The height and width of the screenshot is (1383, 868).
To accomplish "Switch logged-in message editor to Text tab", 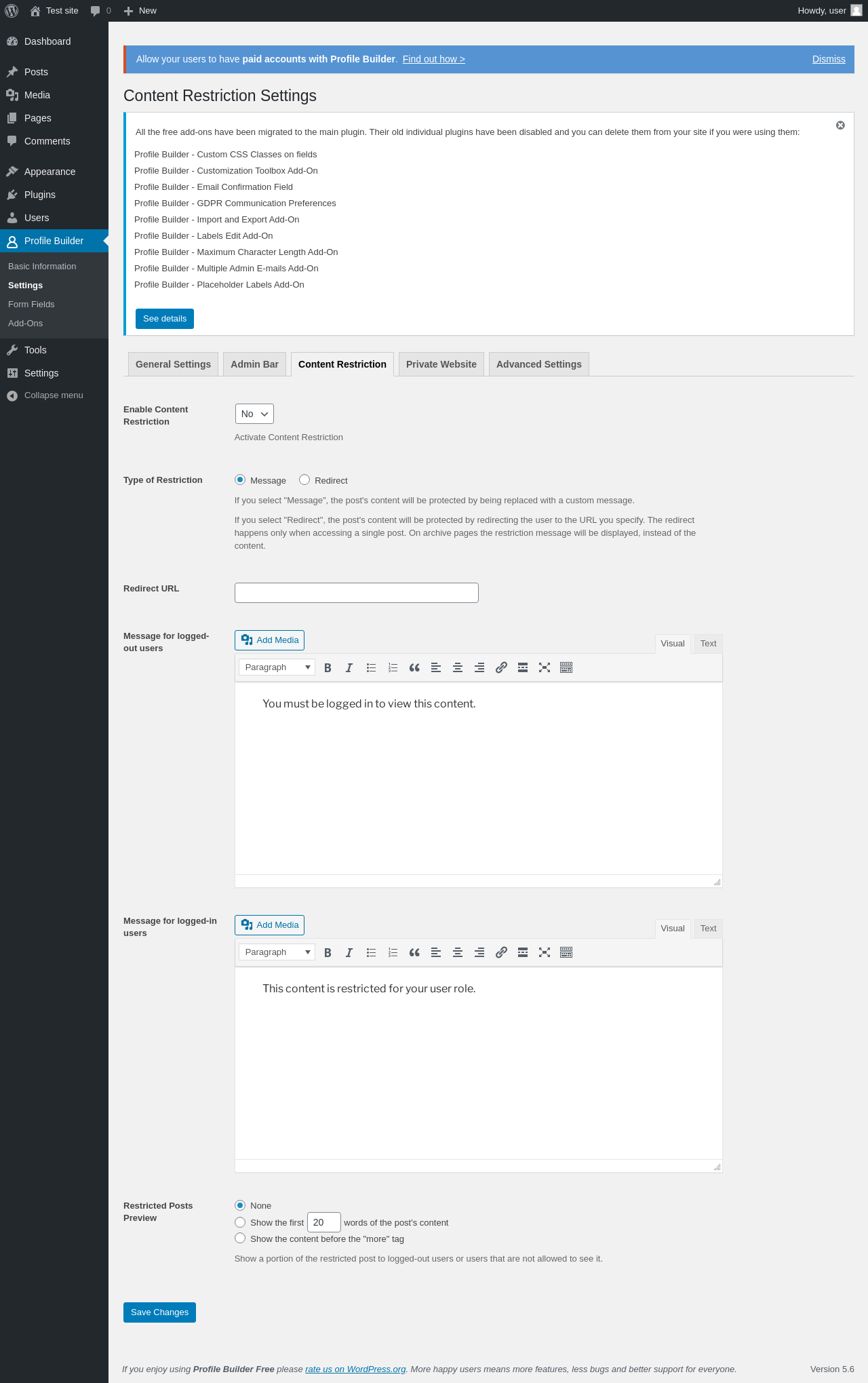I will (709, 929).
